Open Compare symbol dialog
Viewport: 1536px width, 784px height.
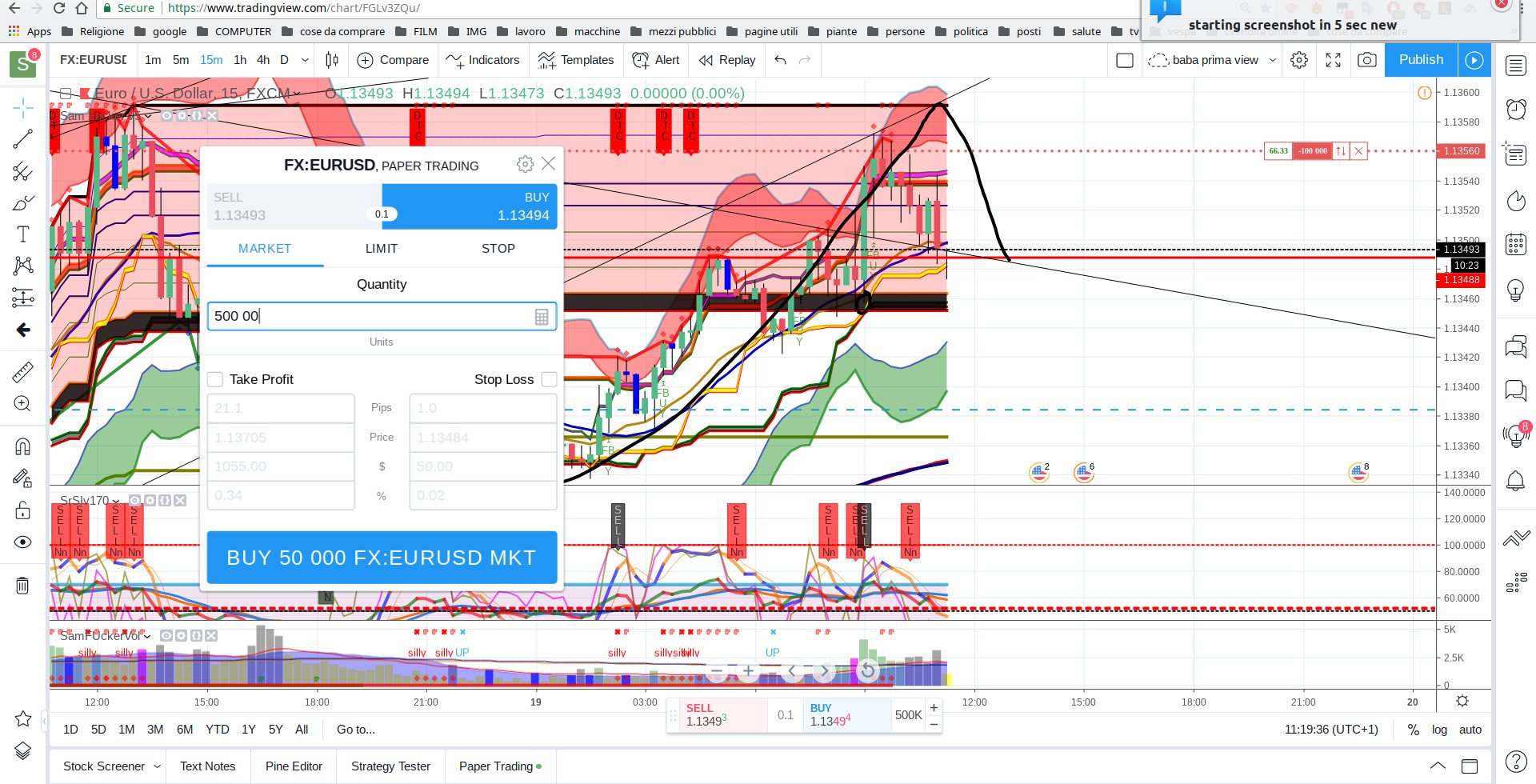point(393,60)
